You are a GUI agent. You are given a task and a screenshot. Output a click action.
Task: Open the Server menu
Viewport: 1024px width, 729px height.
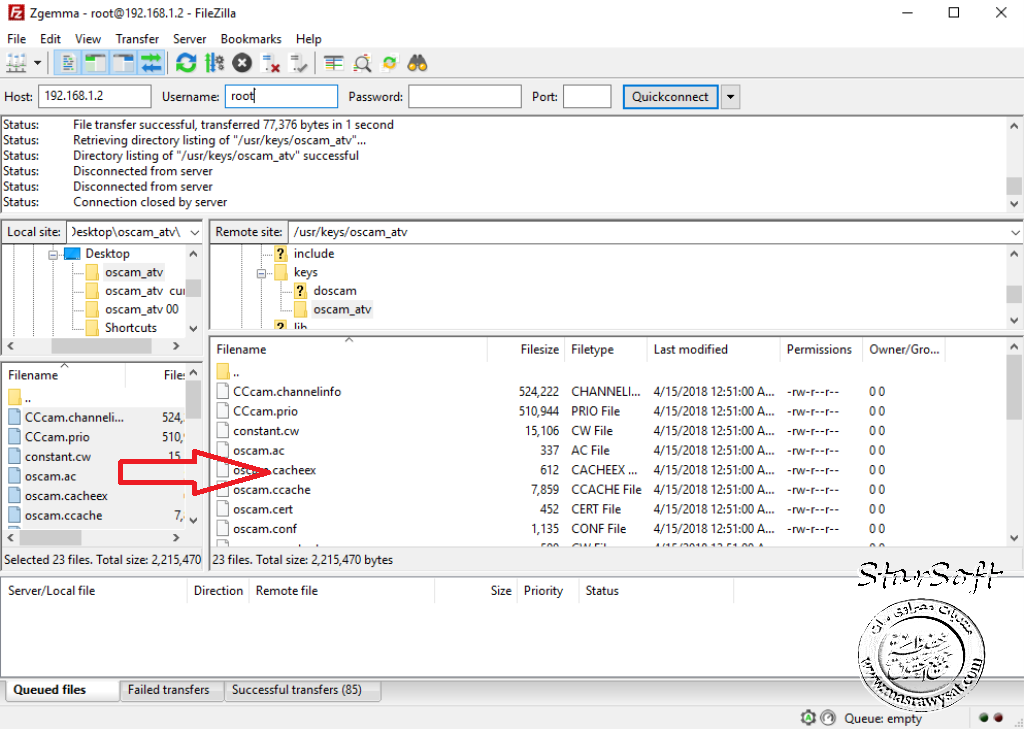point(189,39)
